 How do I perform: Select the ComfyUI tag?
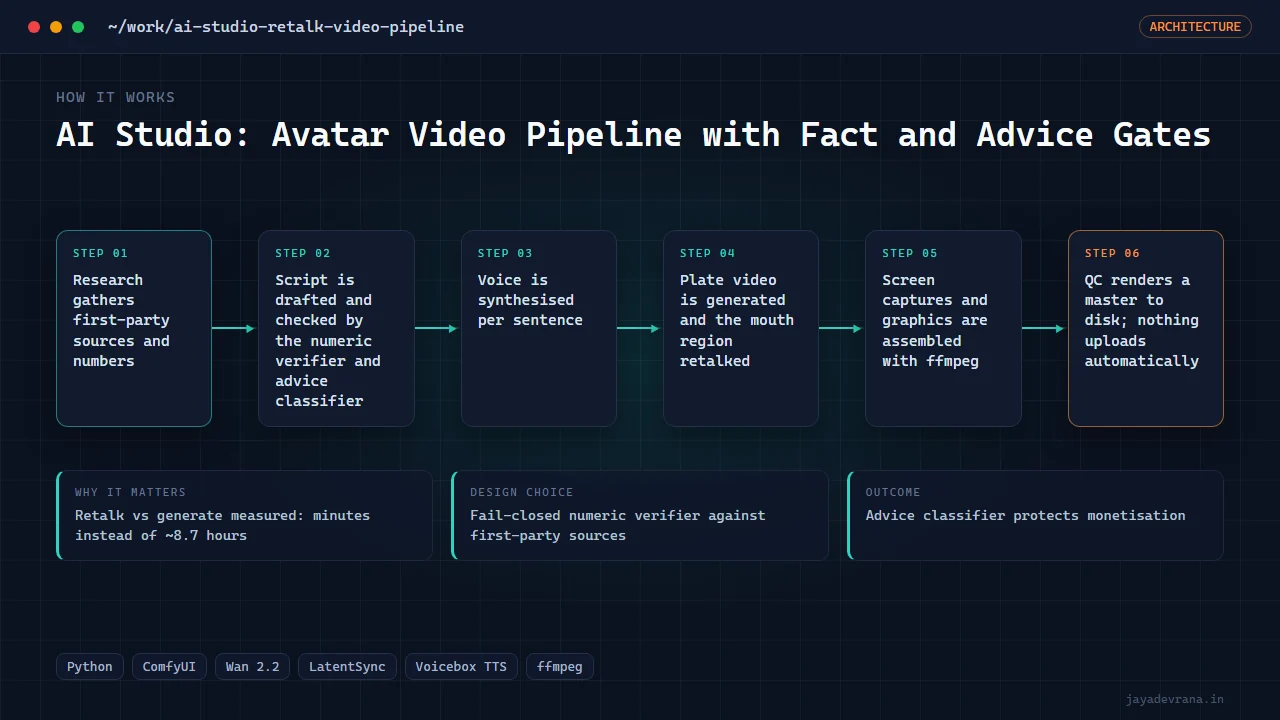pyautogui.click(x=169, y=667)
